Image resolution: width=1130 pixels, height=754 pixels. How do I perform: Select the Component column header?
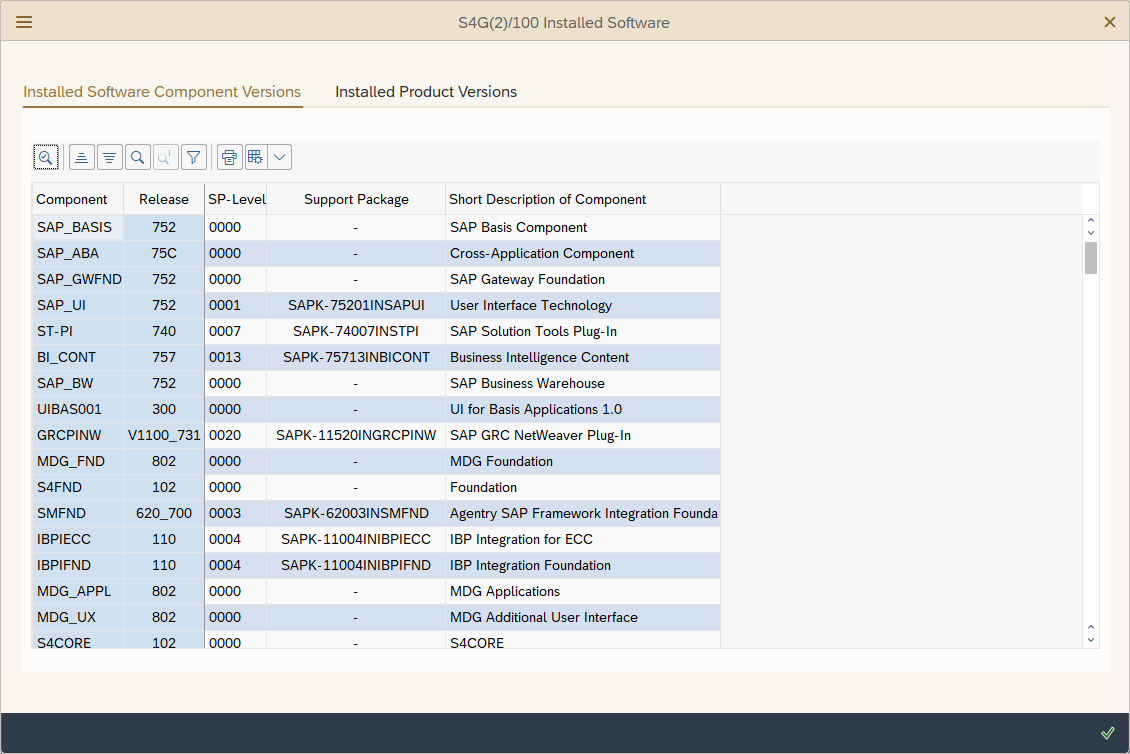(x=78, y=200)
